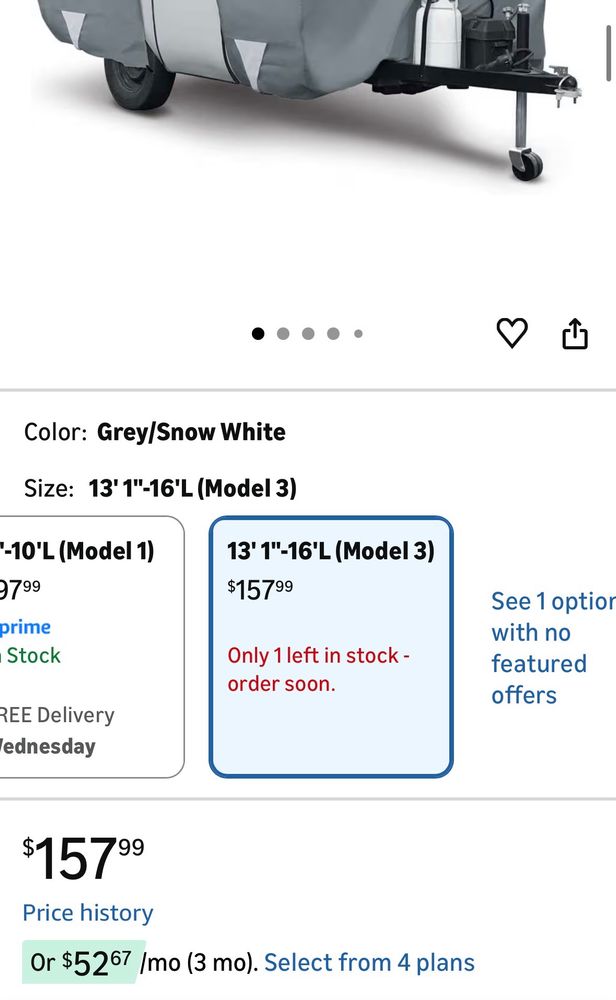Jump to the third image with carousel dot
The image size is (616, 1000).
coord(307,332)
